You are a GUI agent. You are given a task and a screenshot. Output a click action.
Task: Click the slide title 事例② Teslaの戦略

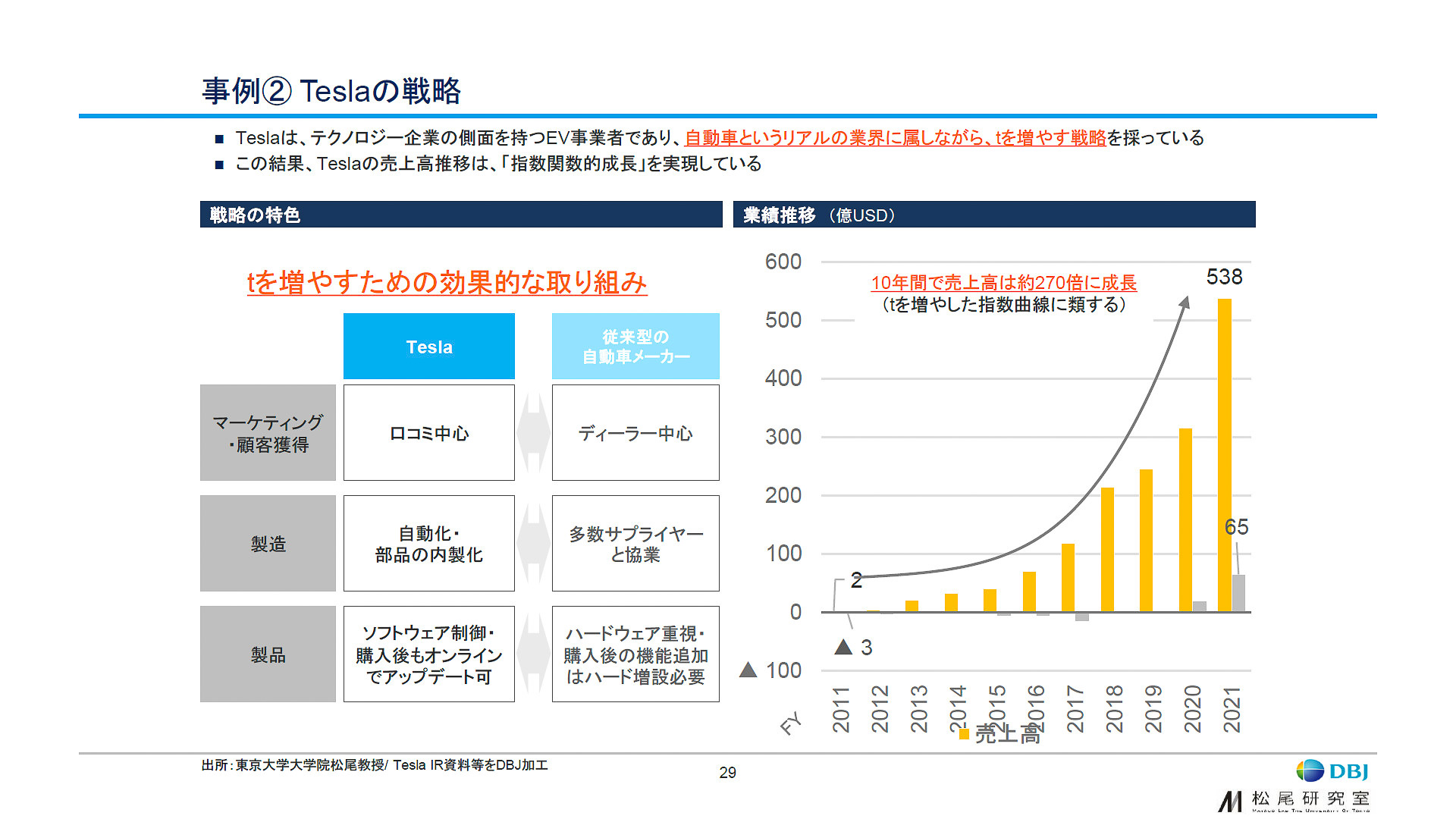click(331, 91)
